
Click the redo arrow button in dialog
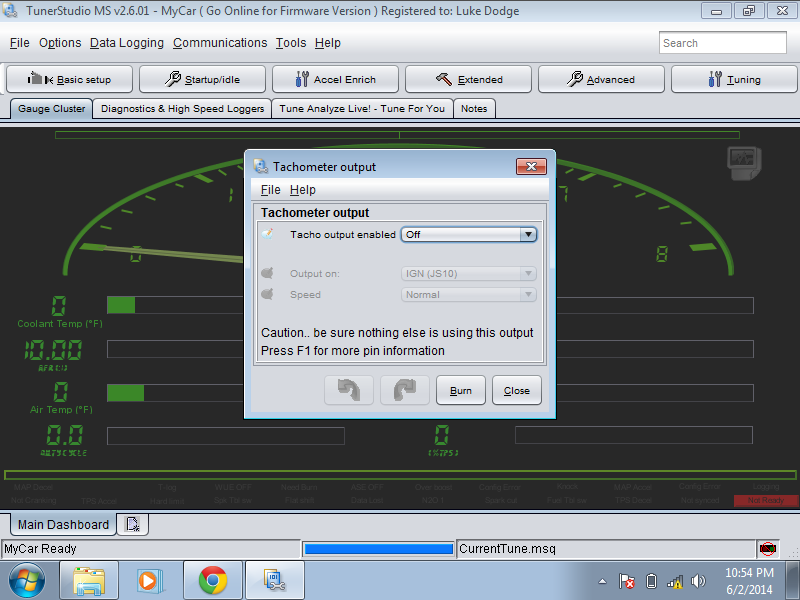coord(405,390)
